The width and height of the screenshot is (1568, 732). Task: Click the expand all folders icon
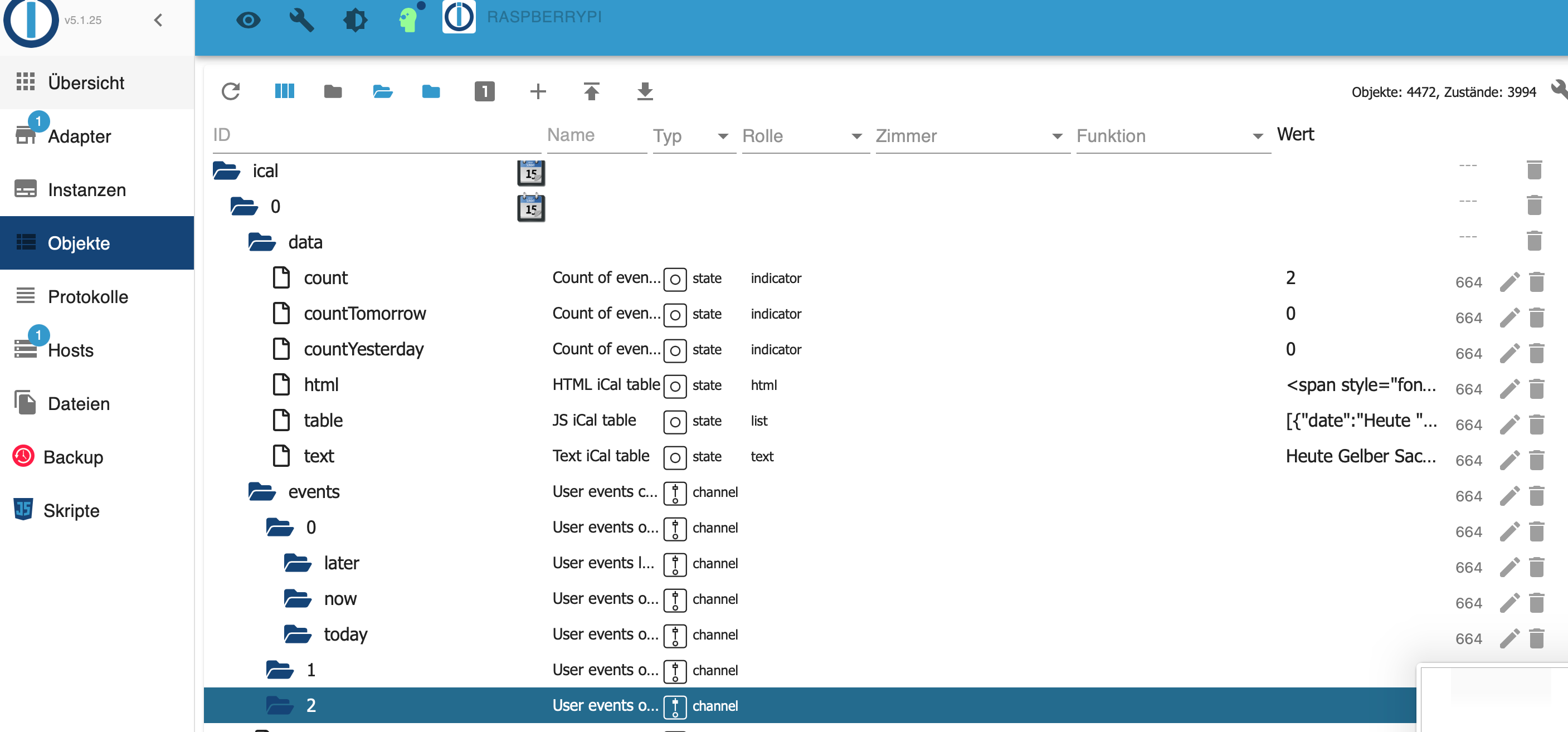coord(382,91)
